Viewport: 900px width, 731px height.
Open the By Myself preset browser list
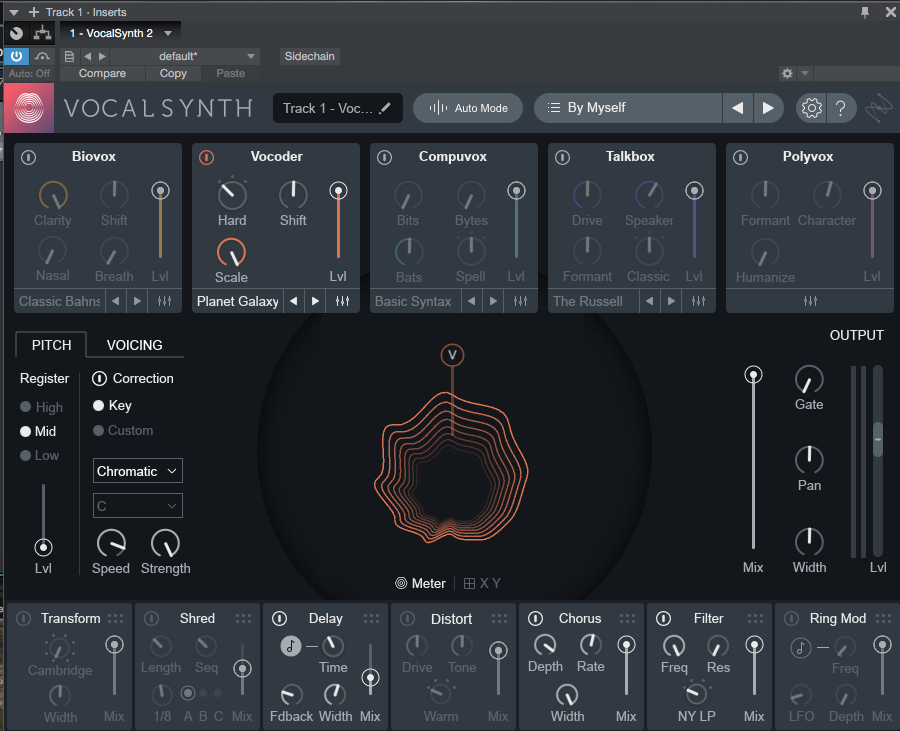point(628,108)
